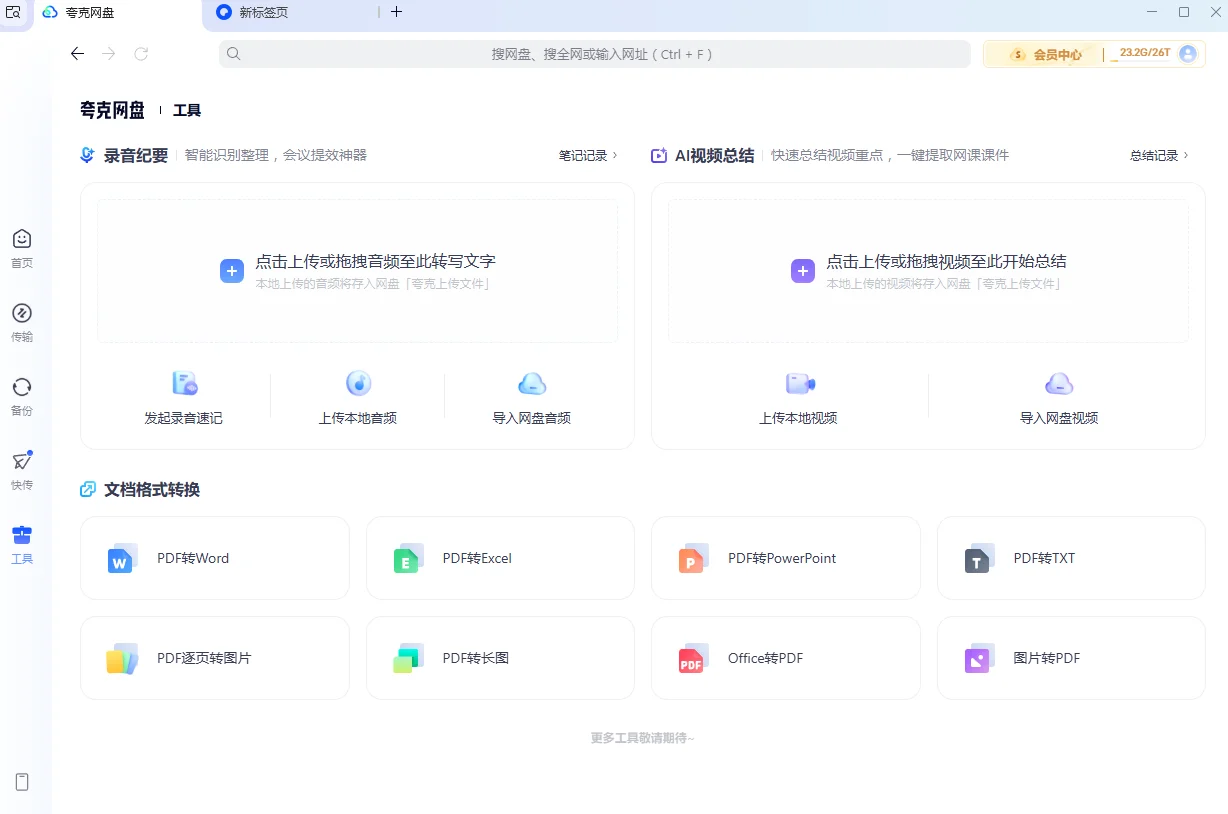The image size is (1228, 814).
Task: Open the 快传 quick-send sidebar icon
Action: coord(22,461)
